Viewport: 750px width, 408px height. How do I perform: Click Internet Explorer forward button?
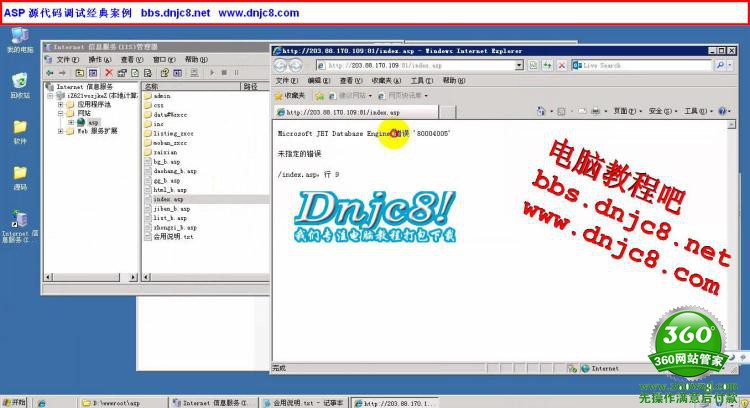click(x=296, y=66)
